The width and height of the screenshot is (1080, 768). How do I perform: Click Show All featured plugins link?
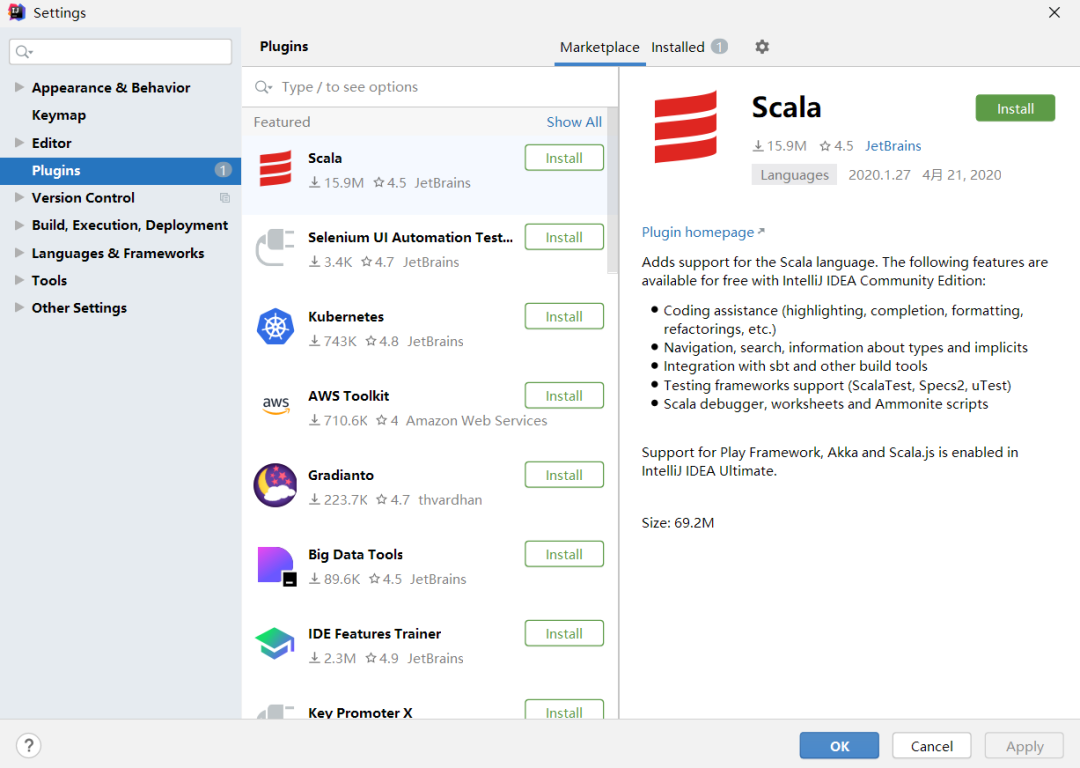(x=574, y=122)
